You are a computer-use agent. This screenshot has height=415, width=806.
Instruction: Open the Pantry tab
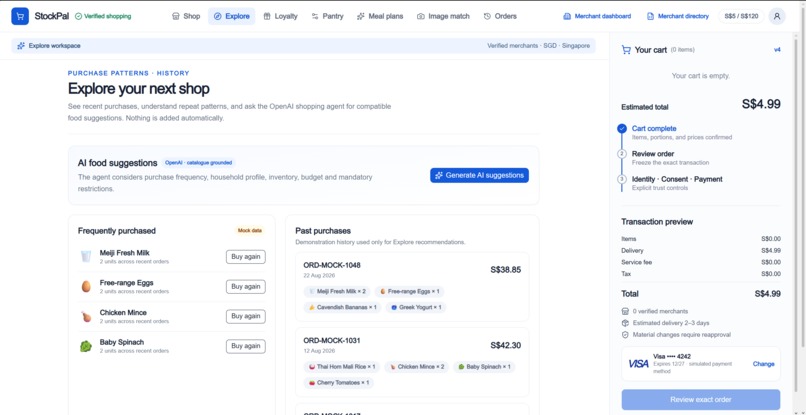(x=327, y=16)
